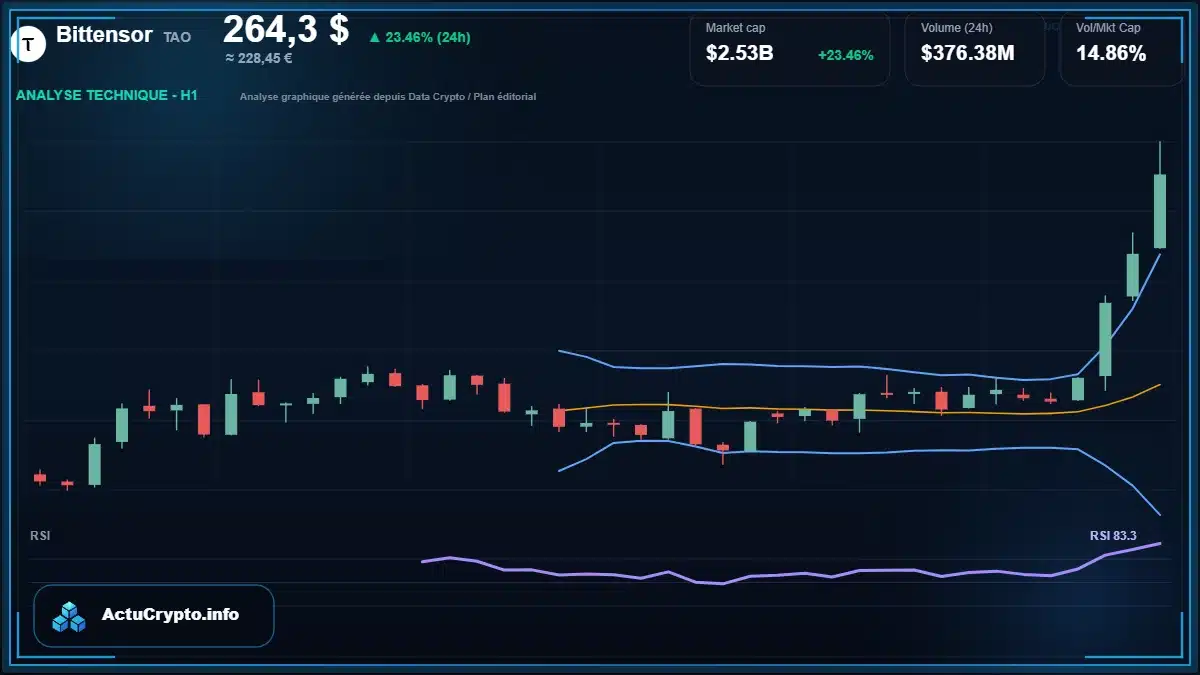
Task: Click the RSI 83.3 reading
Action: pos(1113,536)
